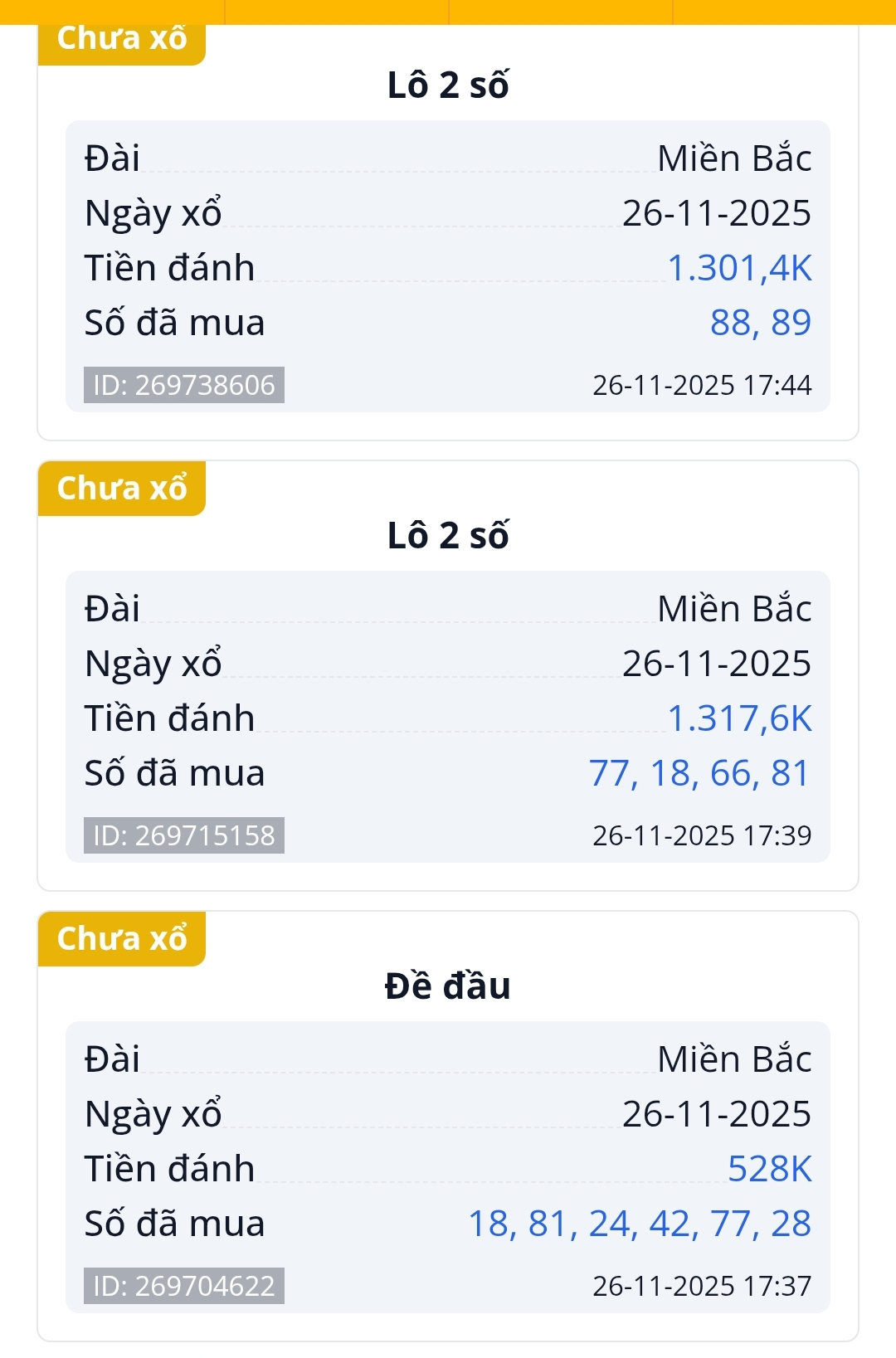Open purchased numbers 77, 18, 66, 81
The width and height of the screenshot is (896, 1358).
coord(699,773)
